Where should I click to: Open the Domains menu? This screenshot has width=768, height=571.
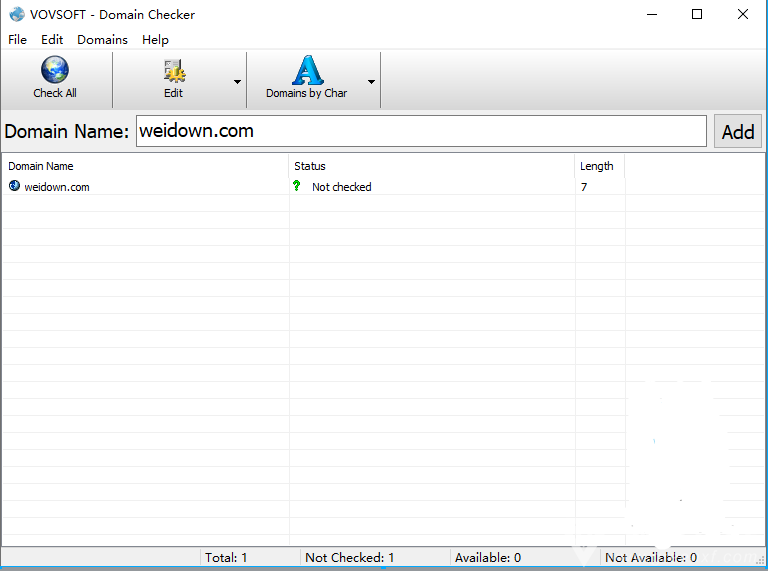click(102, 40)
